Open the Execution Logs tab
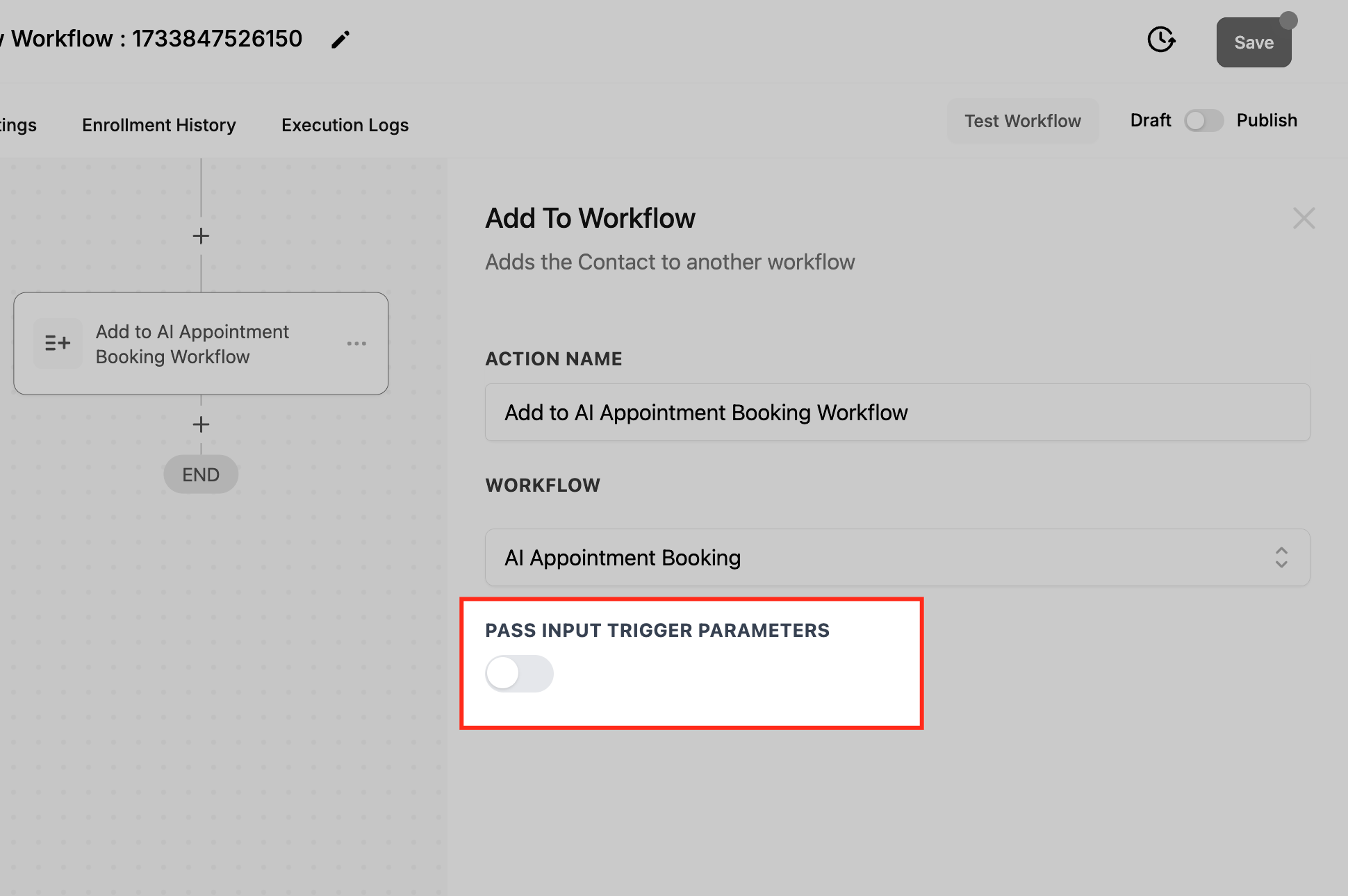The width and height of the screenshot is (1348, 896). coord(345,125)
